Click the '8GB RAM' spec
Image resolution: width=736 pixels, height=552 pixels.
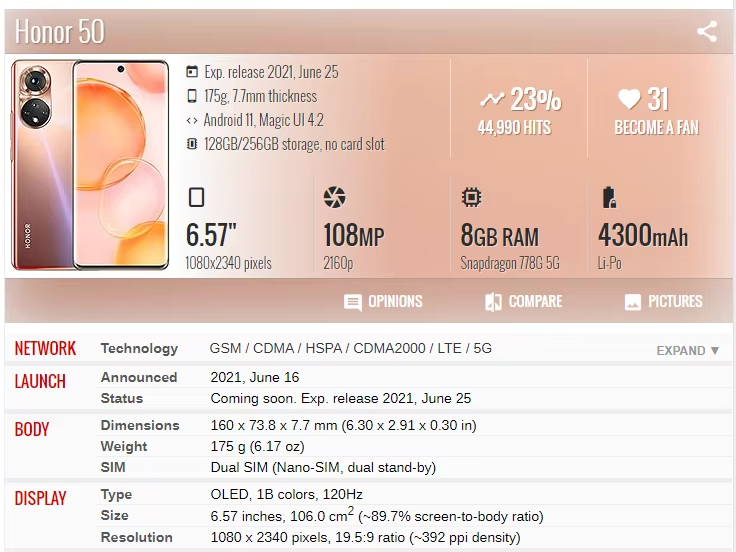[x=500, y=235]
